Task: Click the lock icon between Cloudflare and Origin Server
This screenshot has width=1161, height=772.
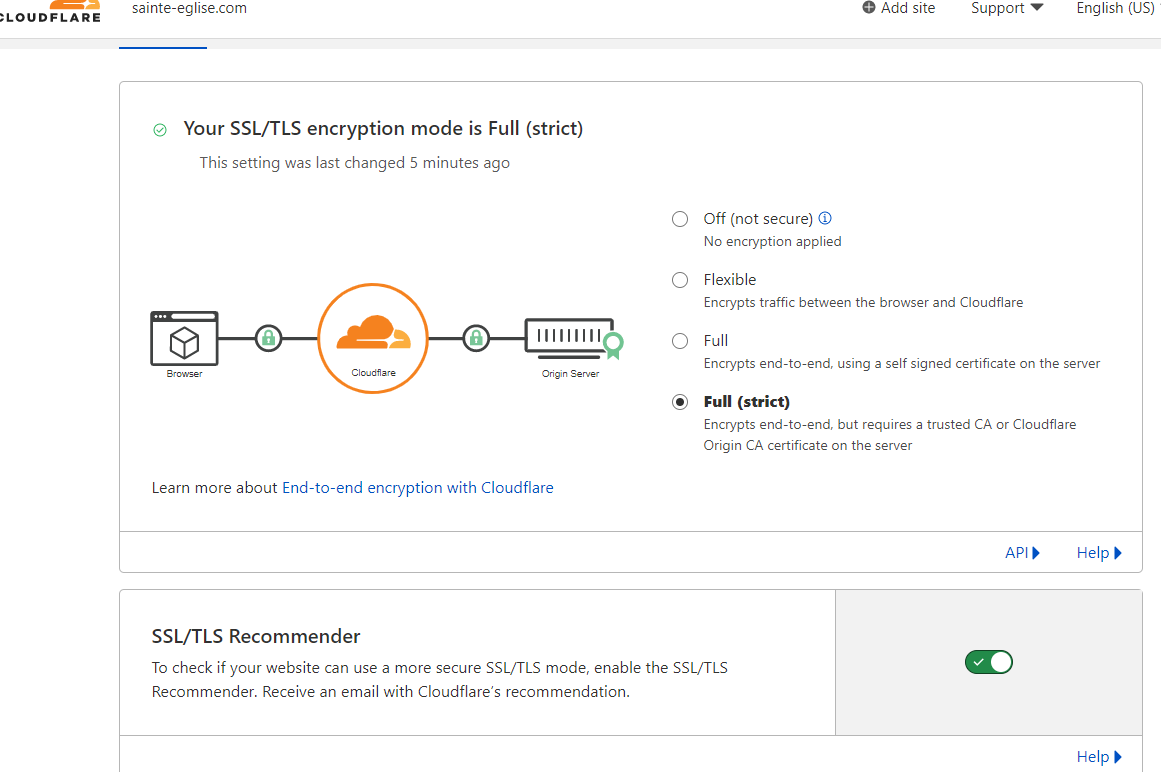Action: pos(476,338)
